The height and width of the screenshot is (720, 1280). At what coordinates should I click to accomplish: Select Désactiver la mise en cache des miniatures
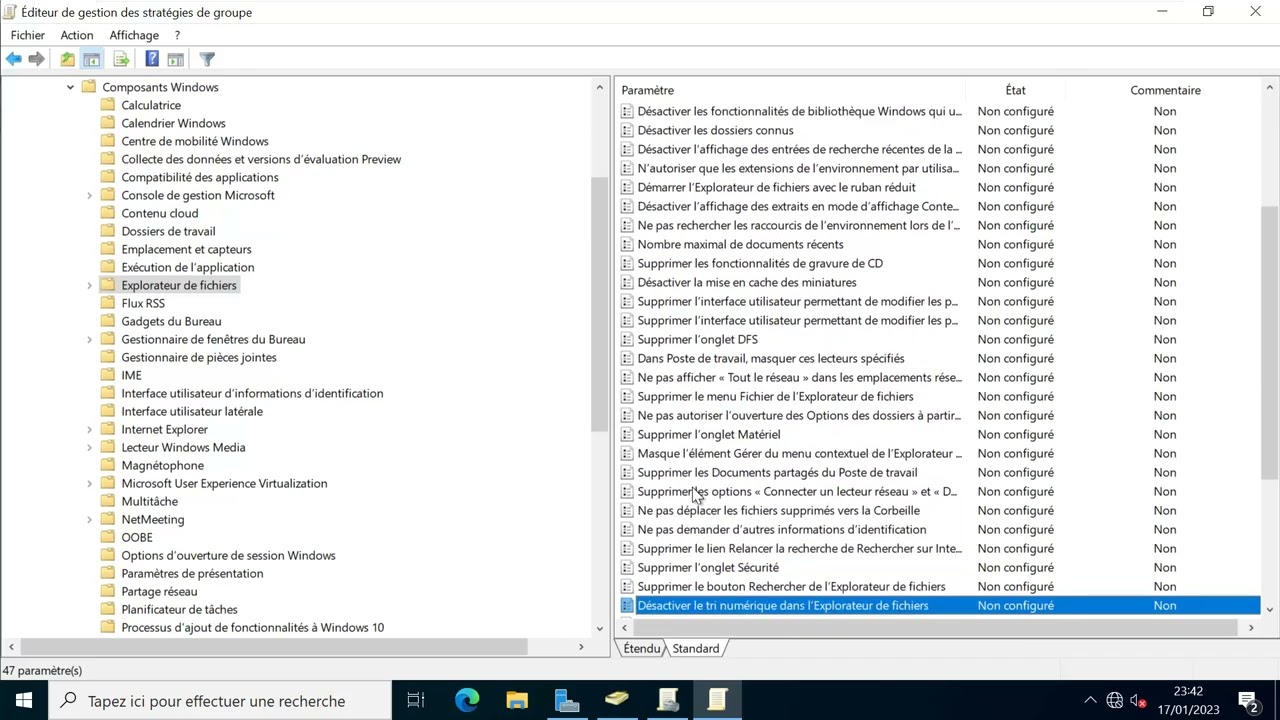pyautogui.click(x=747, y=282)
